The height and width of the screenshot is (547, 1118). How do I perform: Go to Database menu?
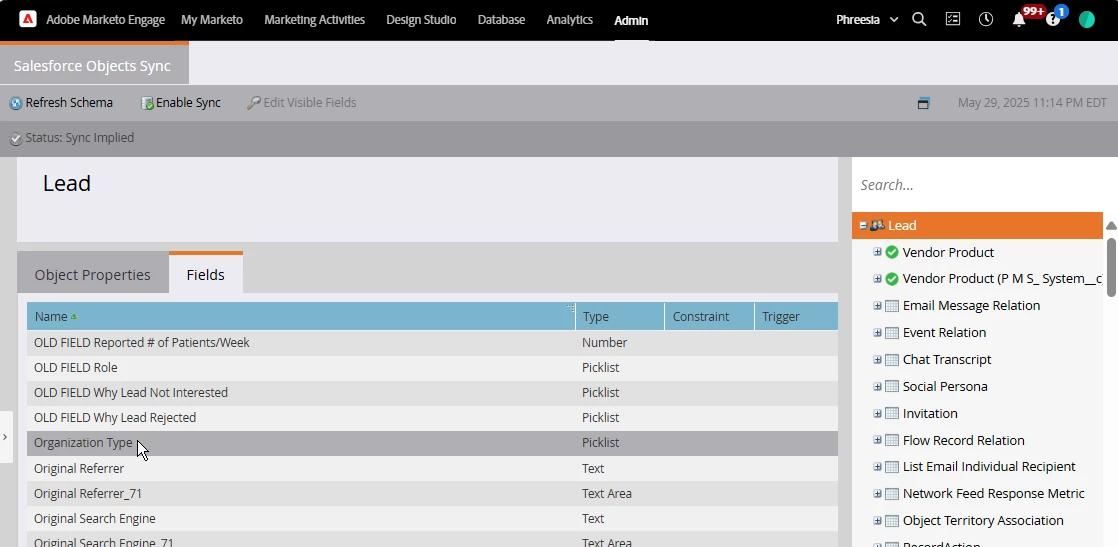[501, 20]
